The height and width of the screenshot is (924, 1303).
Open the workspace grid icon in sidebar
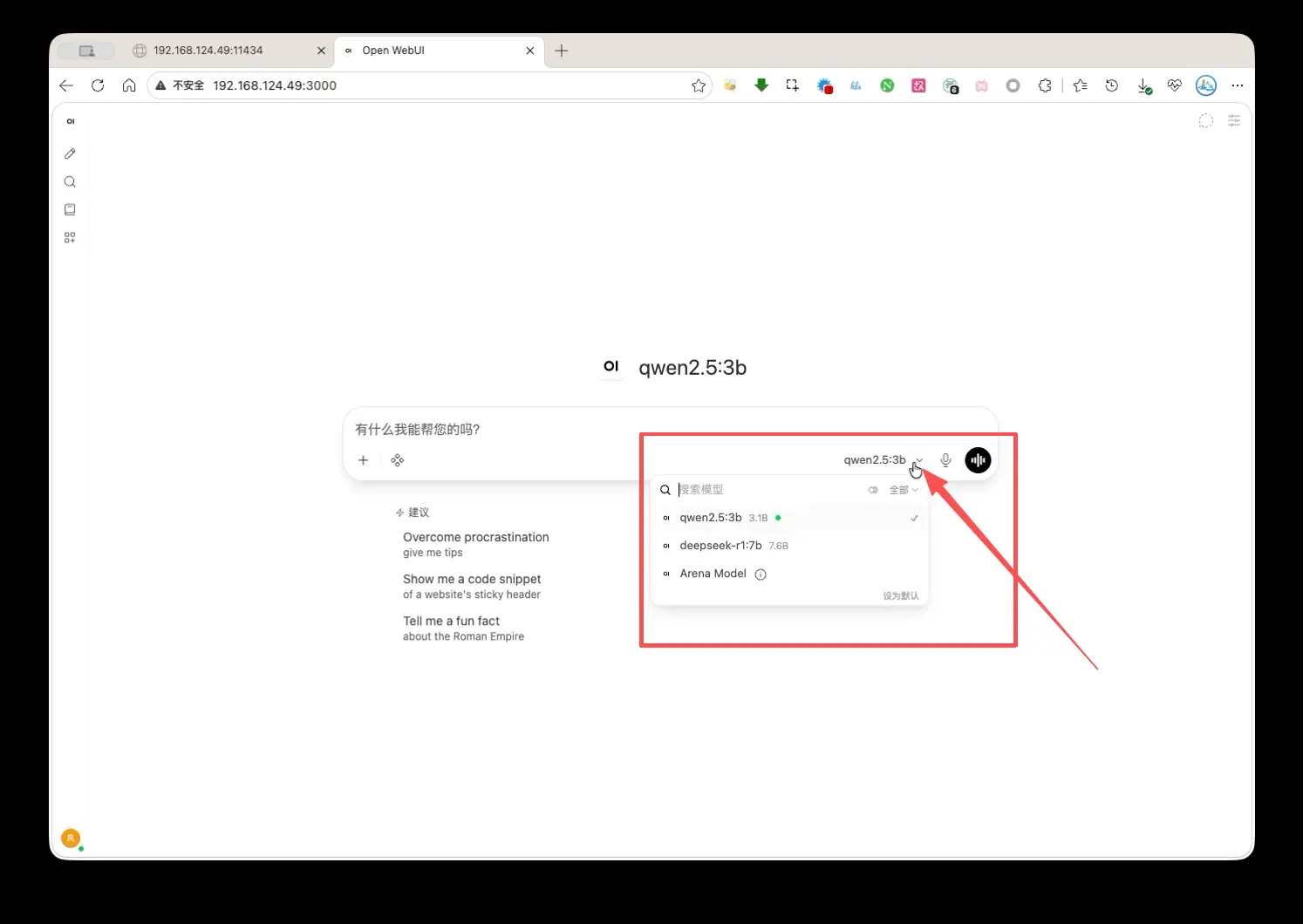point(70,237)
